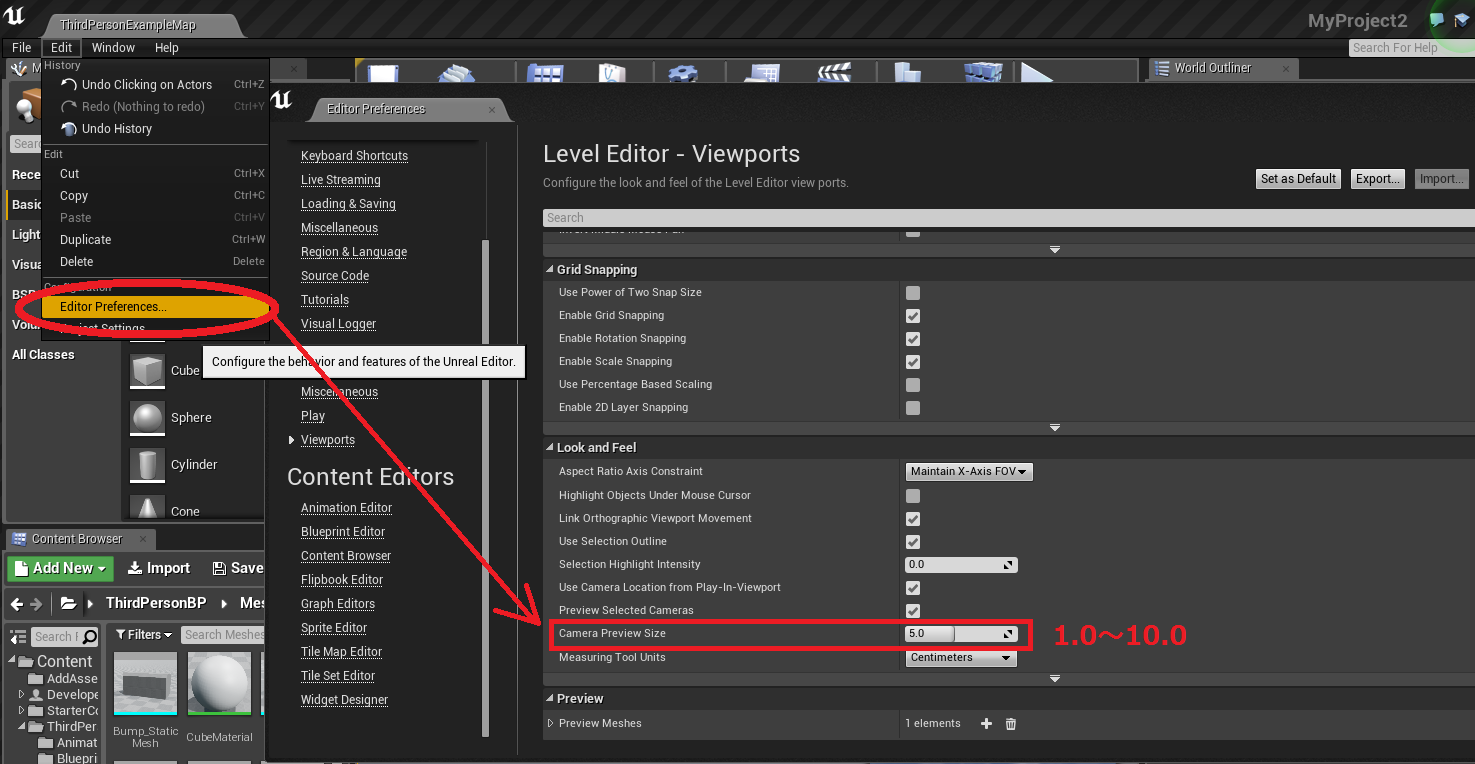Enable Use Percentage Based Scaling checkbox
Viewport: 1475px width, 764px height.
coord(913,385)
